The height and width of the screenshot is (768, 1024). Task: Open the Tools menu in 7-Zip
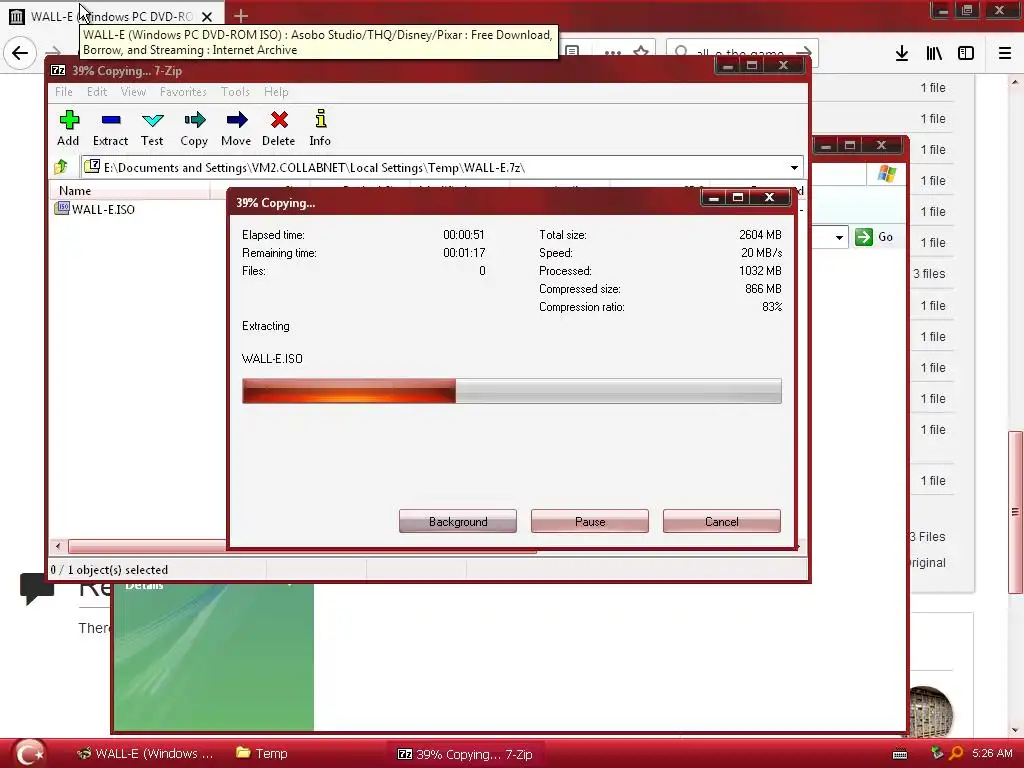235,92
